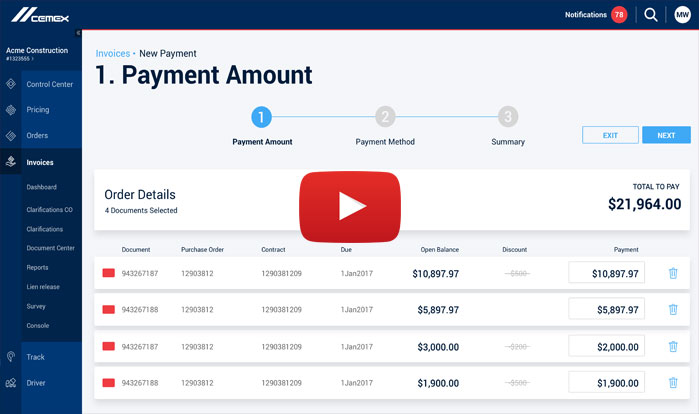
Task: Click the red flag of the $1,900.00 row
Action: click(x=108, y=383)
